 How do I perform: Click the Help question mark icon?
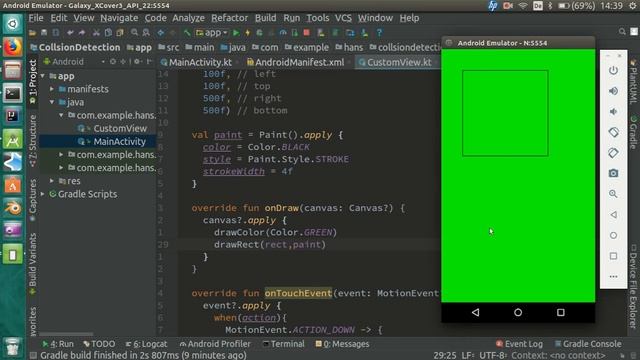click(x=380, y=33)
